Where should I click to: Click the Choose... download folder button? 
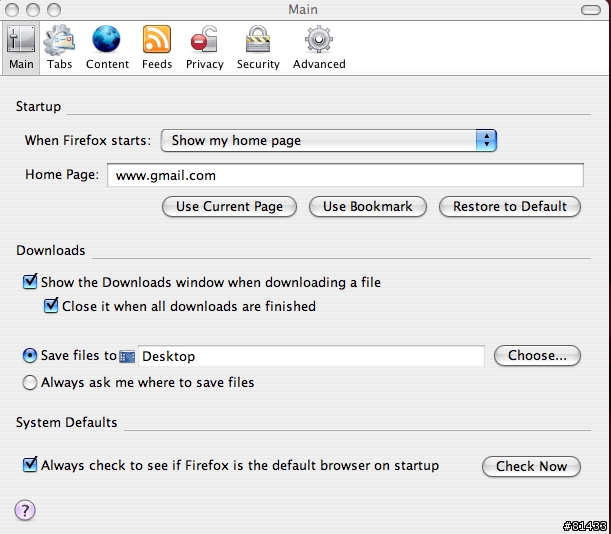(537, 355)
